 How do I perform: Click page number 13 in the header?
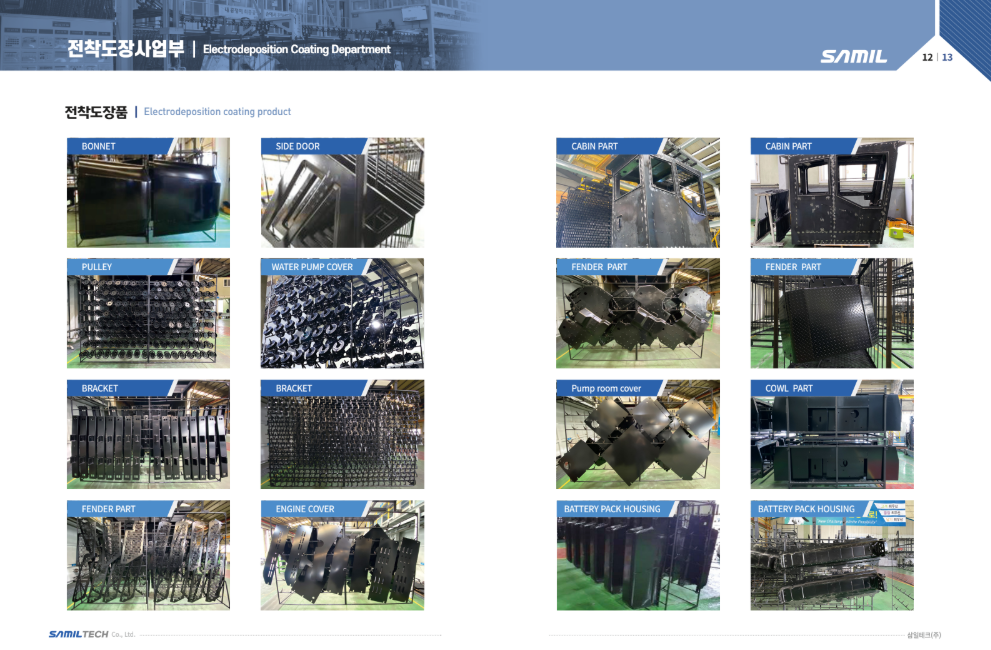pyautogui.click(x=947, y=57)
